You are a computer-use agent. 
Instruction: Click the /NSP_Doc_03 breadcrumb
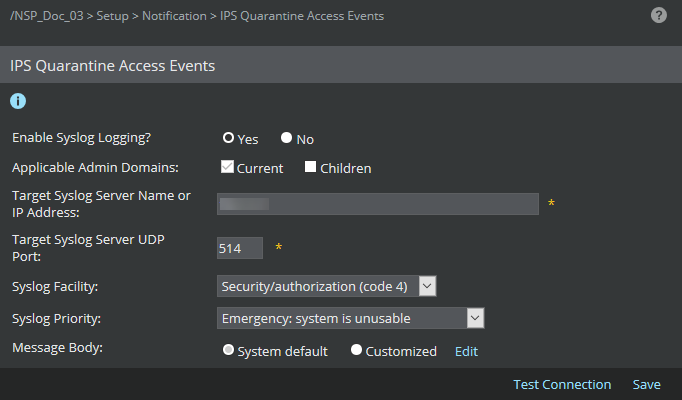coord(47,16)
